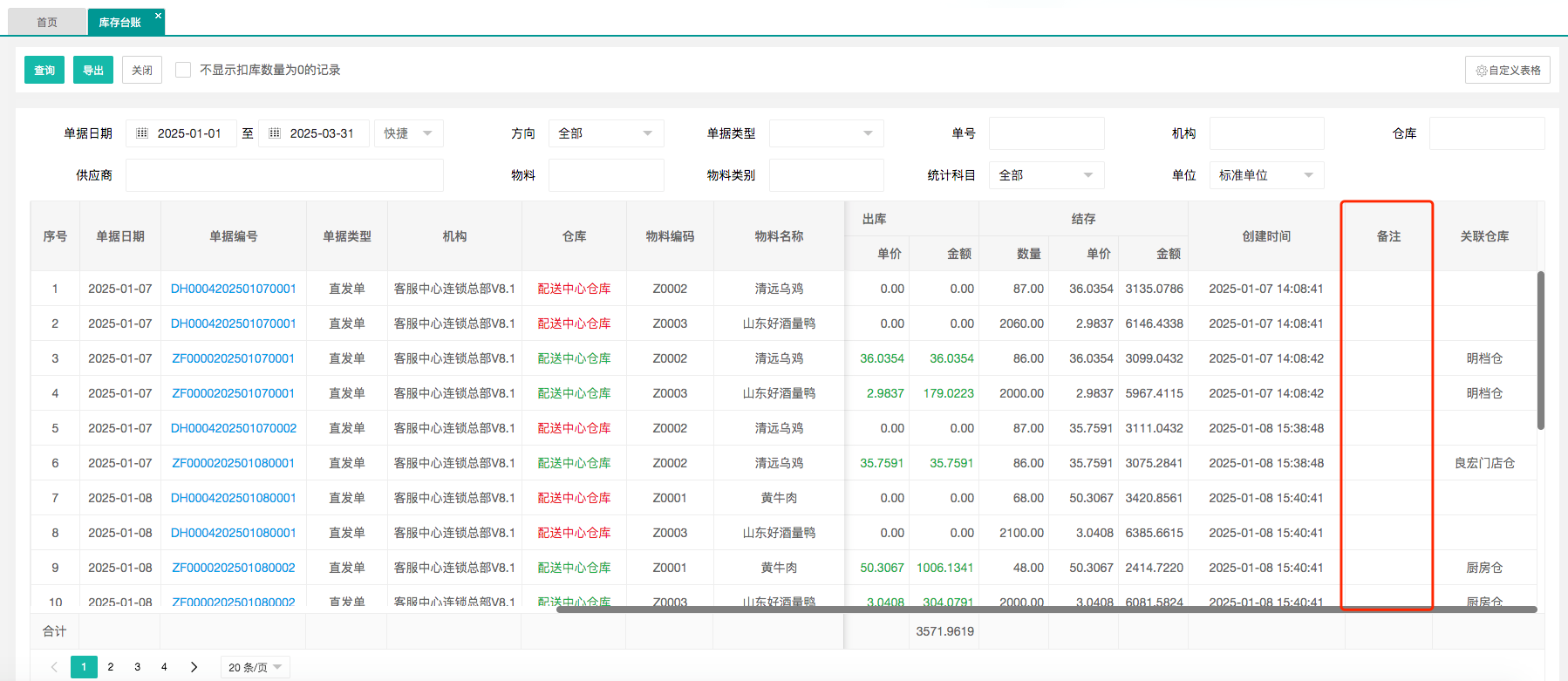
Task: Open 自定义表格 settings
Action: coord(1507,70)
